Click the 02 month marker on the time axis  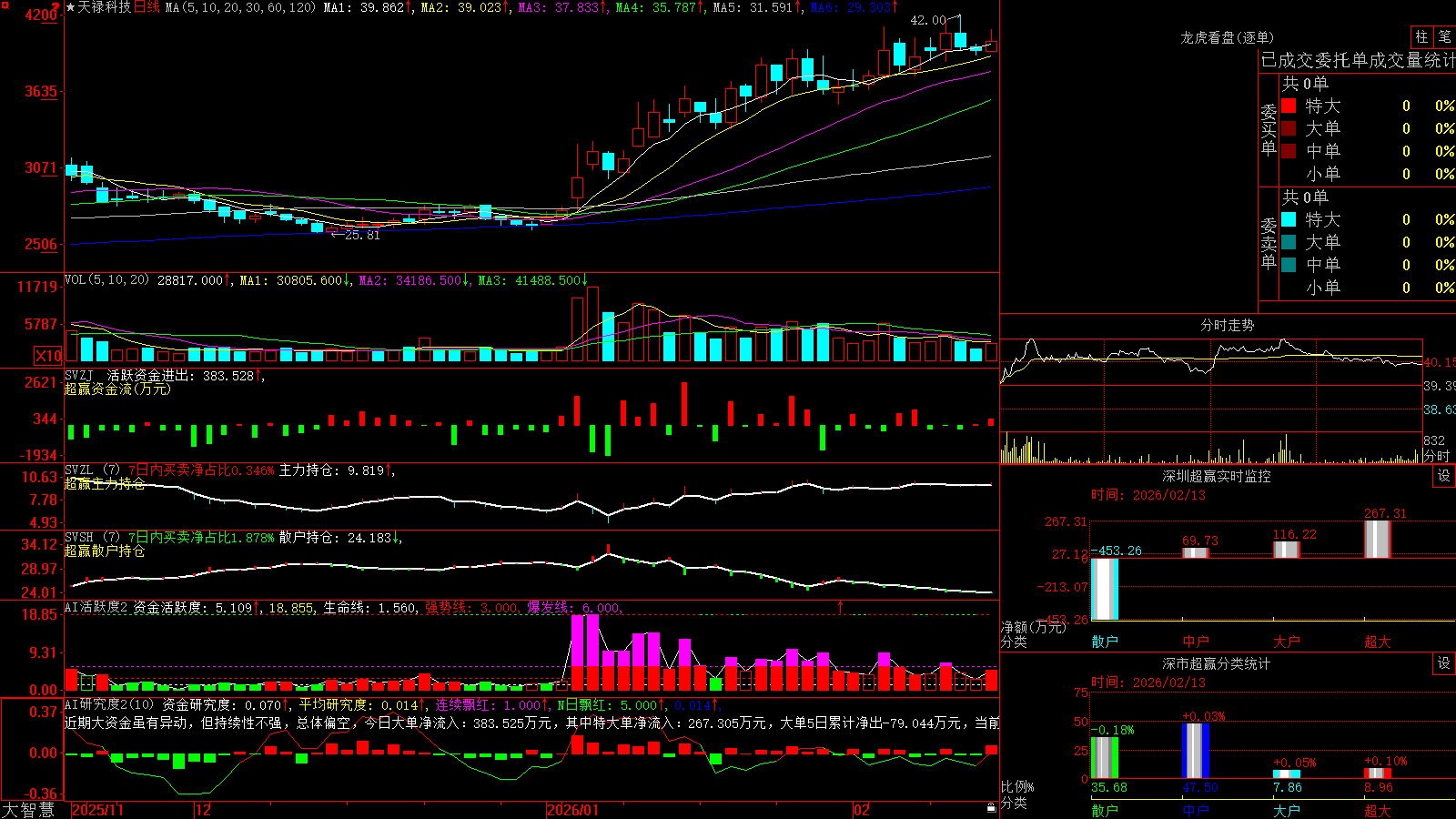(861, 810)
